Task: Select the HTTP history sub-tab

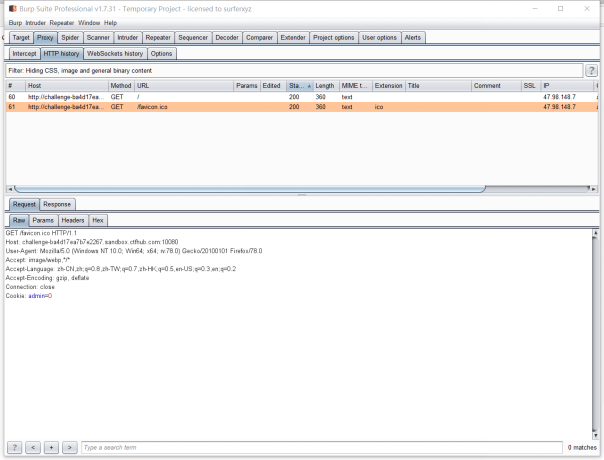Action: pos(61,54)
